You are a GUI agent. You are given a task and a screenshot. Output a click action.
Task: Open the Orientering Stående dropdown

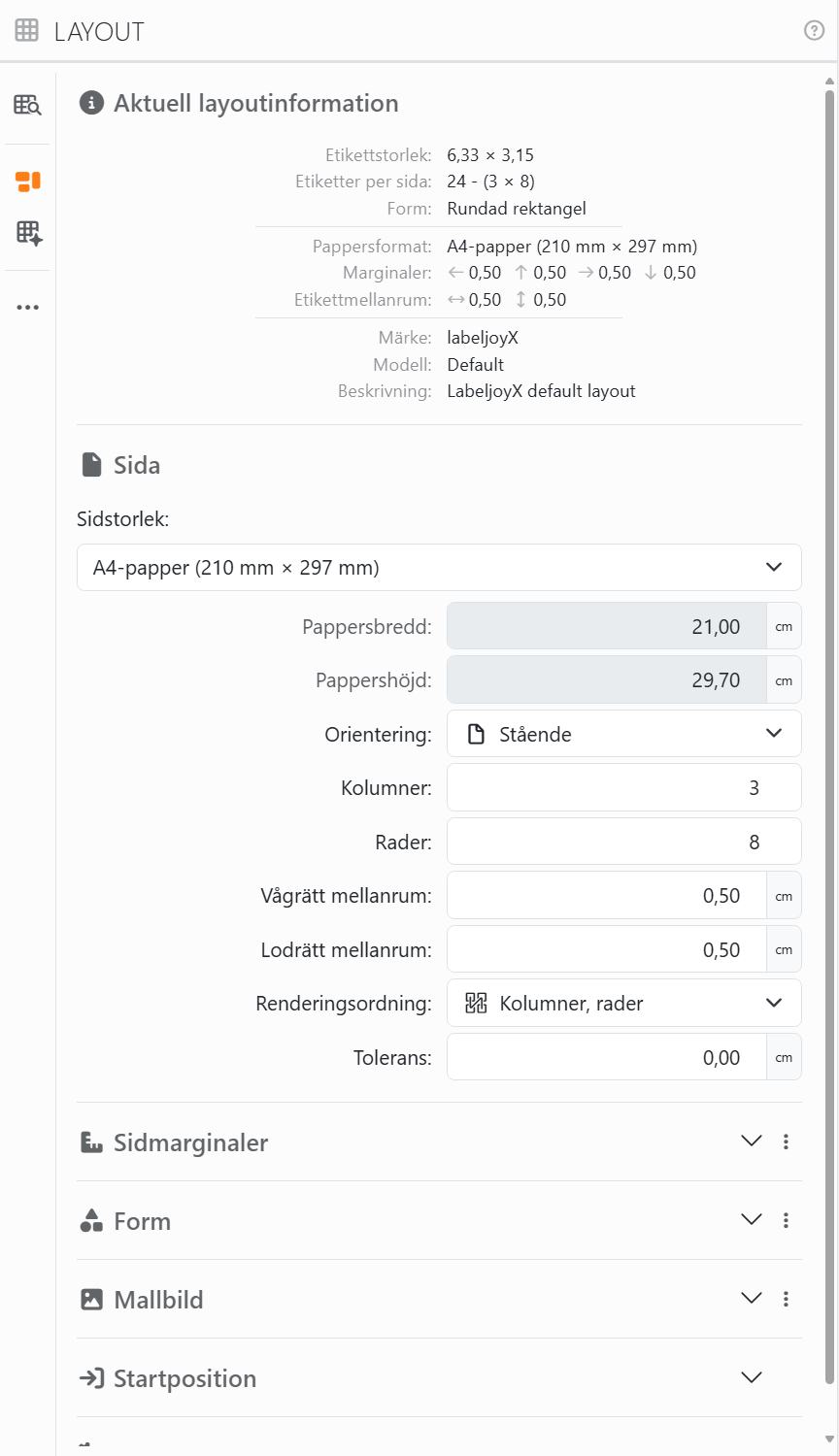tap(624, 734)
